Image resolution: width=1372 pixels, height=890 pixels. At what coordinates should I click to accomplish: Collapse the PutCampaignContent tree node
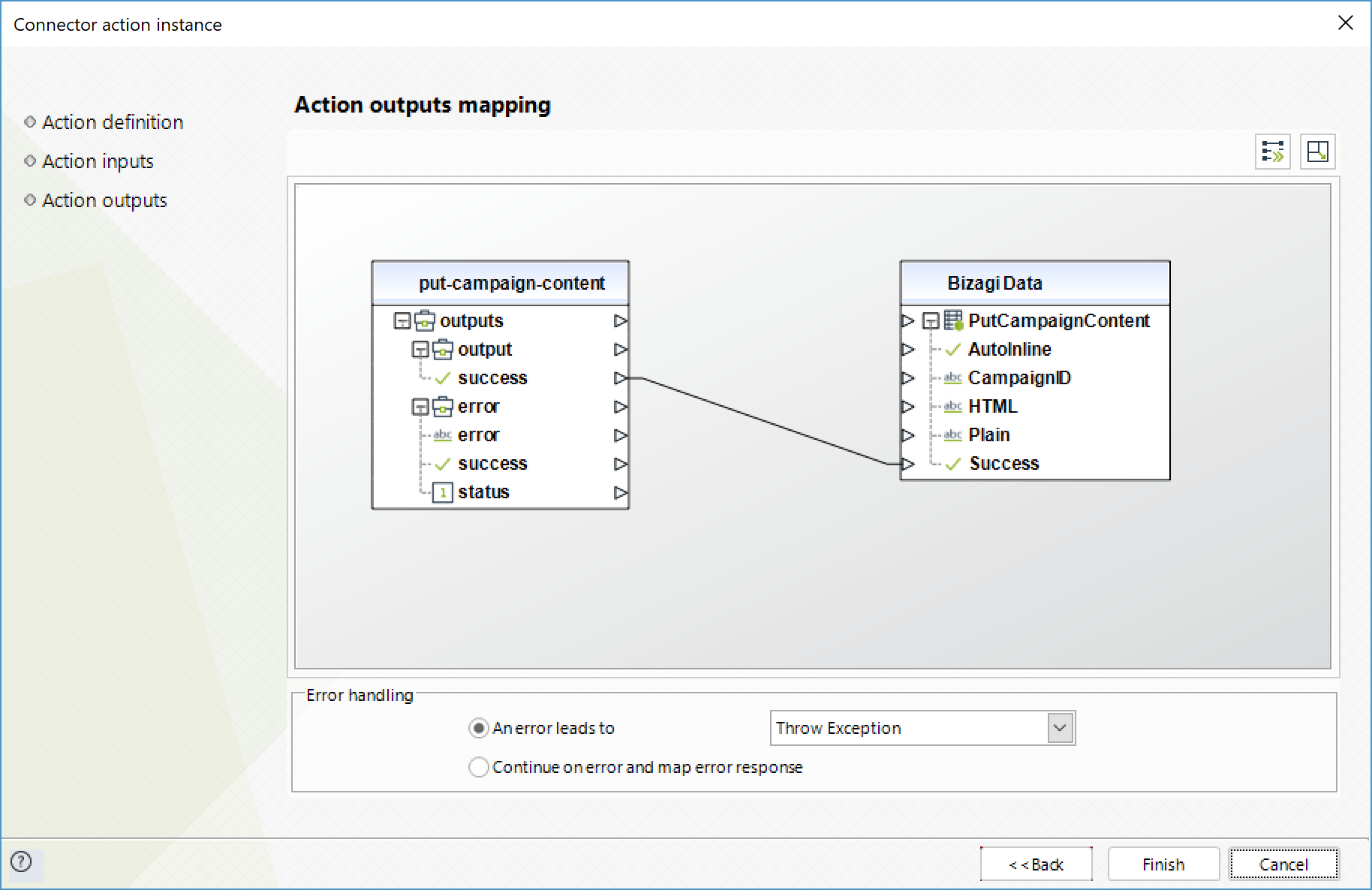coord(931,321)
